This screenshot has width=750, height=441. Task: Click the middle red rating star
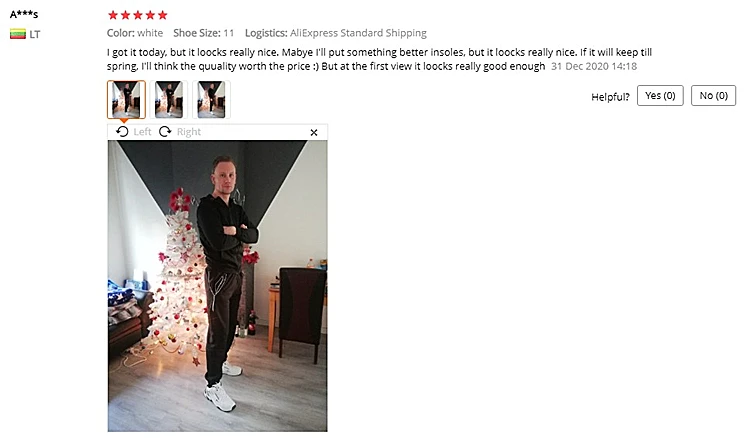(138, 15)
